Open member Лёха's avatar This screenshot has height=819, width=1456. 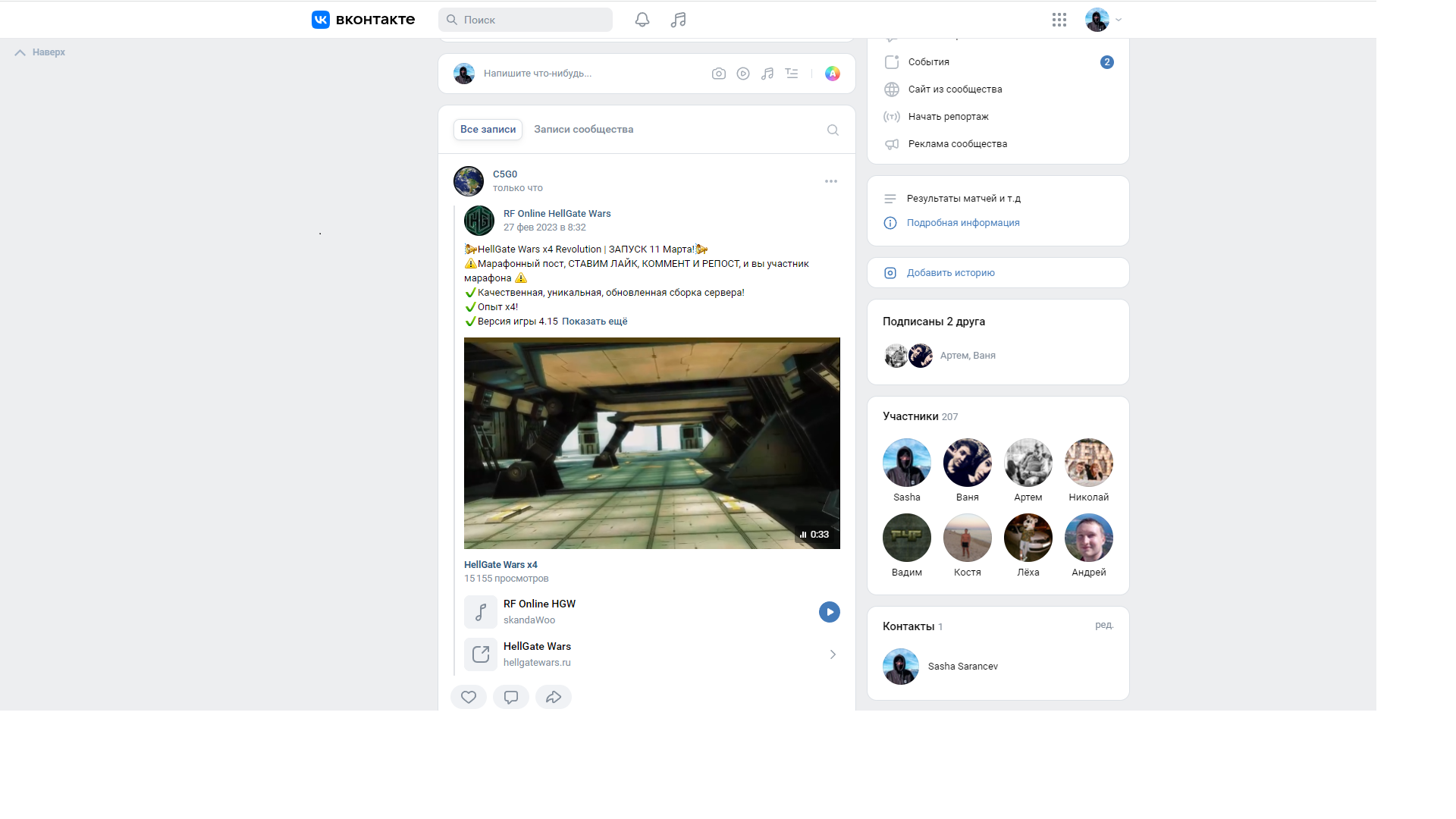coord(1028,538)
